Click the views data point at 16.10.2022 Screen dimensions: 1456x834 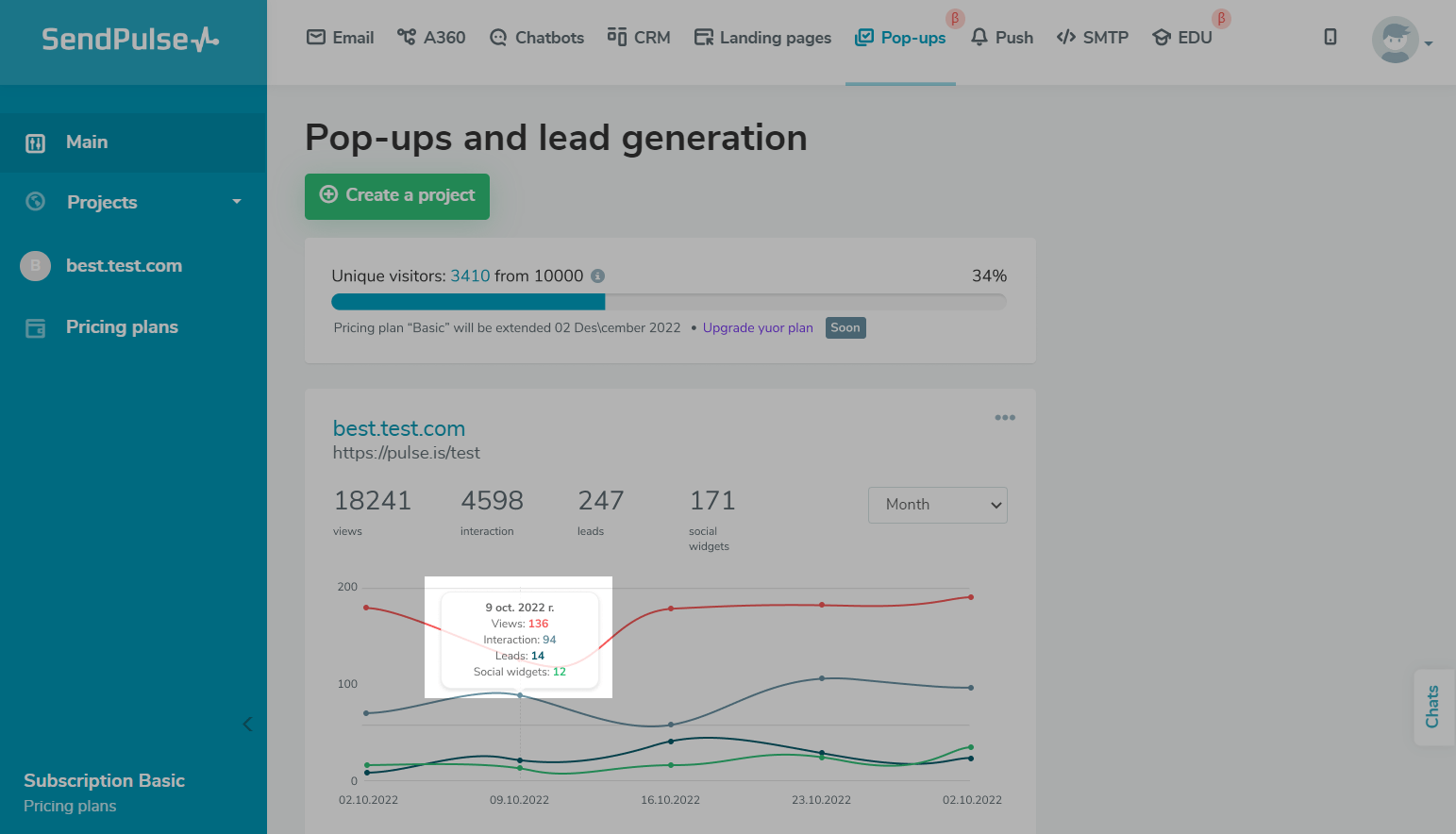(671, 609)
